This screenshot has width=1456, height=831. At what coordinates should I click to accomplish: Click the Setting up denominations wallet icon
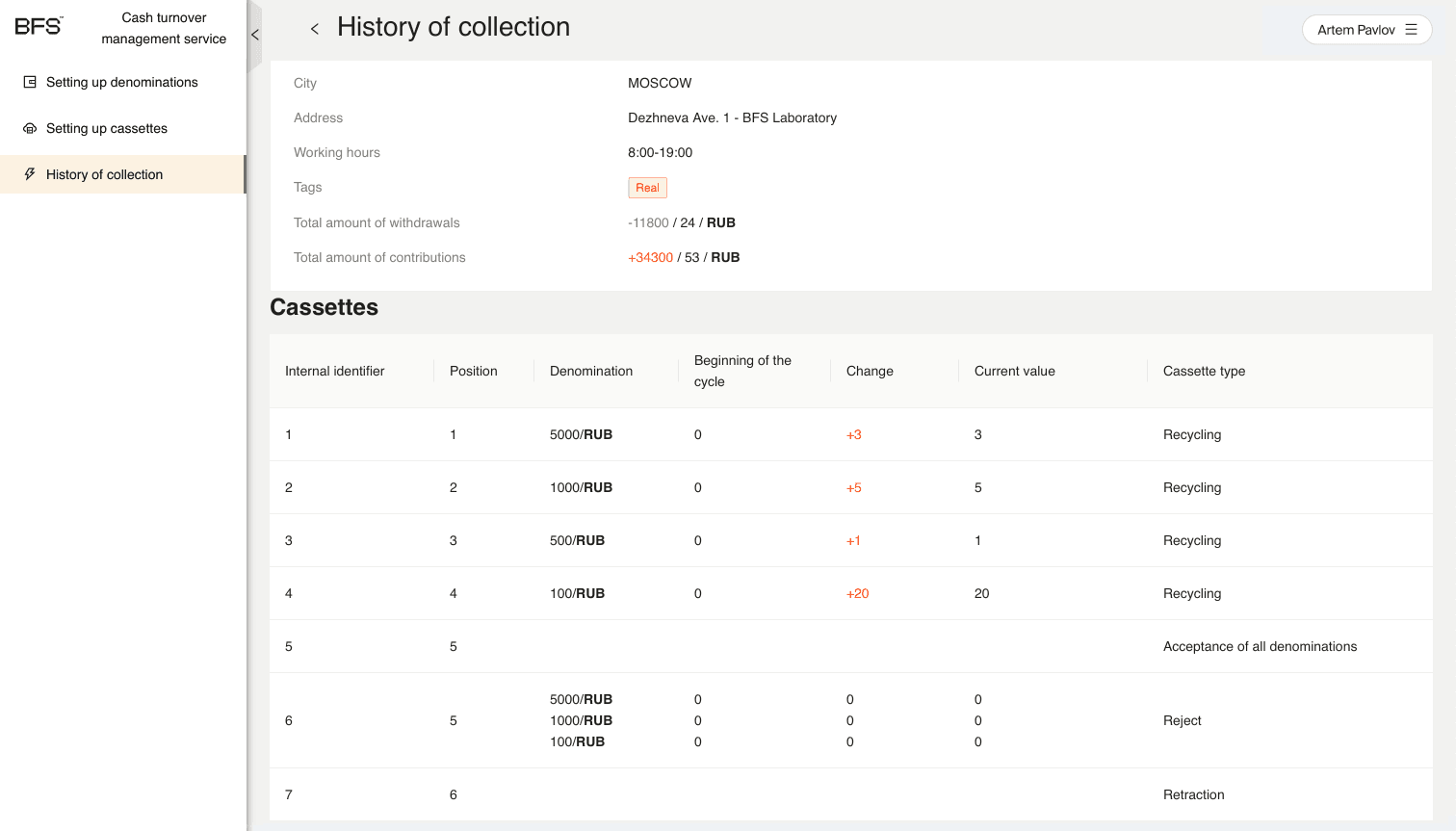pyautogui.click(x=30, y=82)
